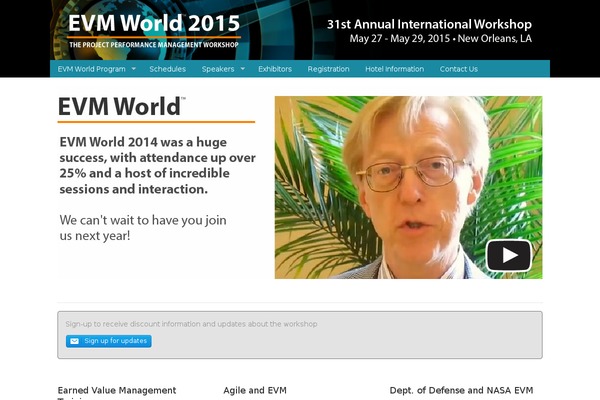Select Contact Us in the navigation bar
This screenshot has width=600, height=400.
pos(458,69)
